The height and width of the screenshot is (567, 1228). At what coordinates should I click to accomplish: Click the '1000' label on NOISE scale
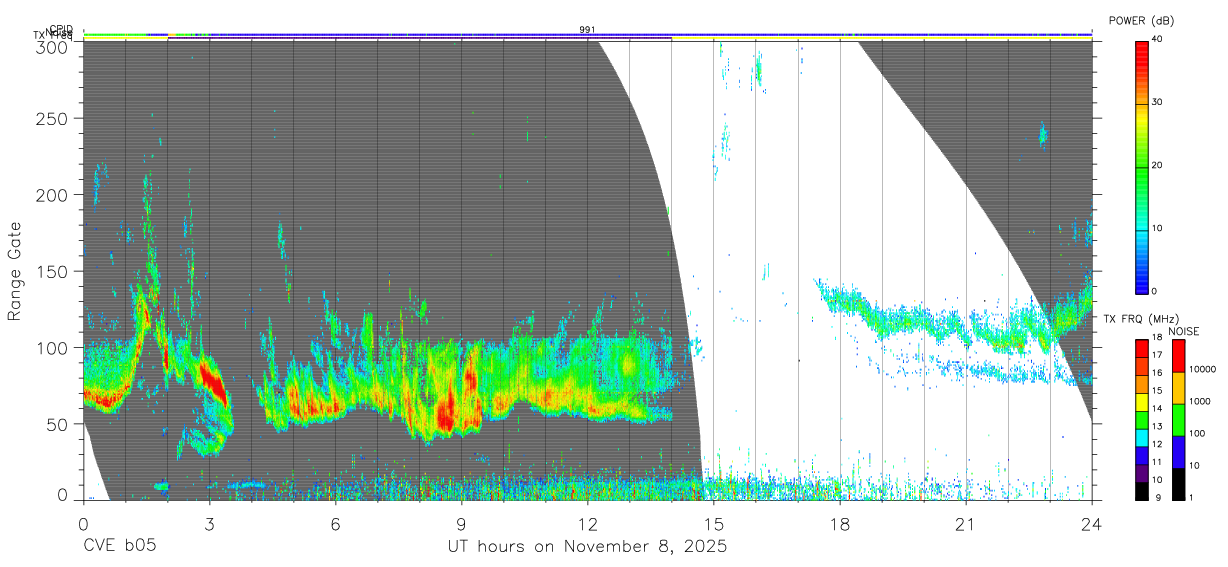(x=1199, y=404)
